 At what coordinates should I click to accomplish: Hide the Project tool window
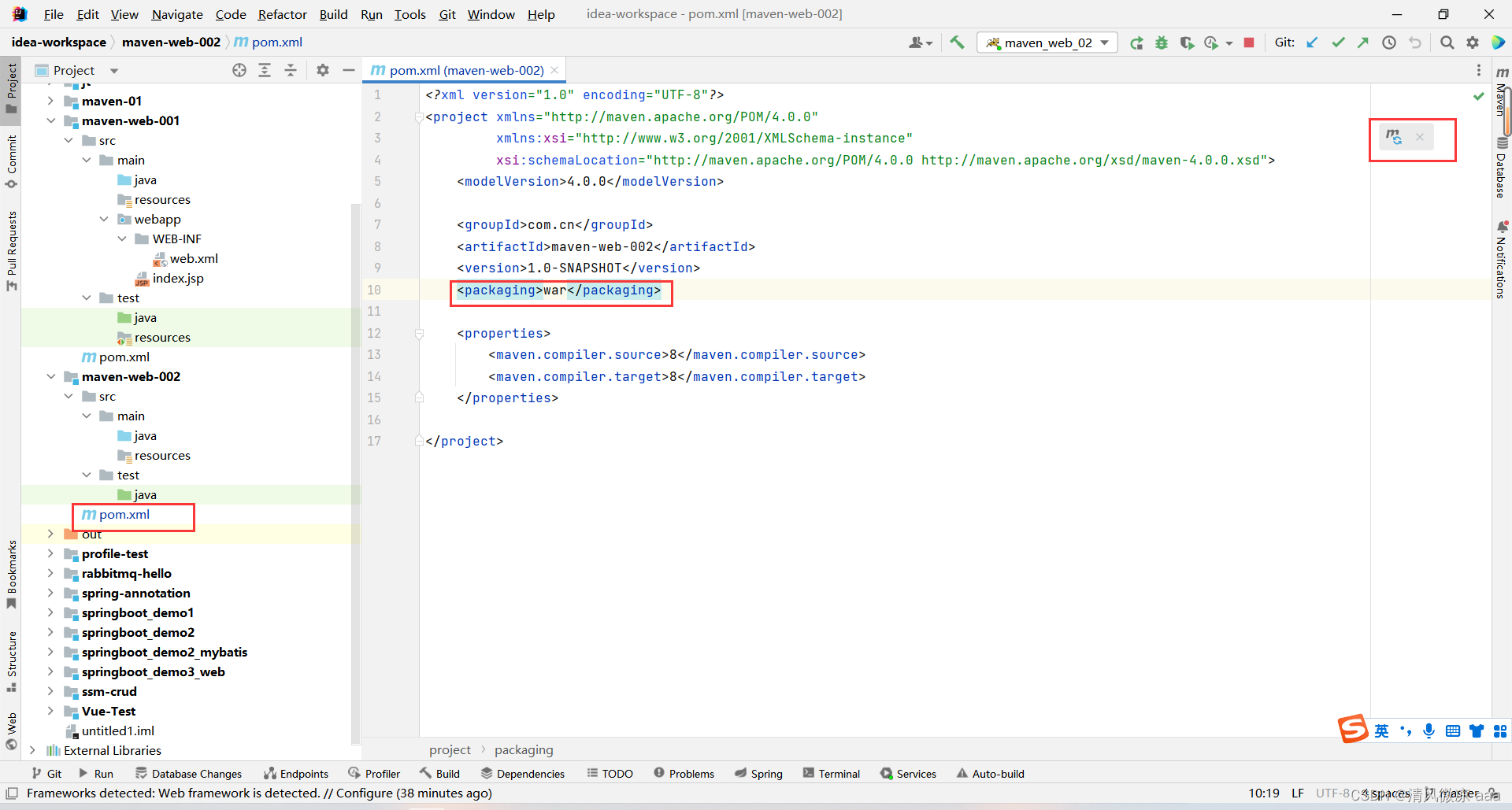coord(349,70)
